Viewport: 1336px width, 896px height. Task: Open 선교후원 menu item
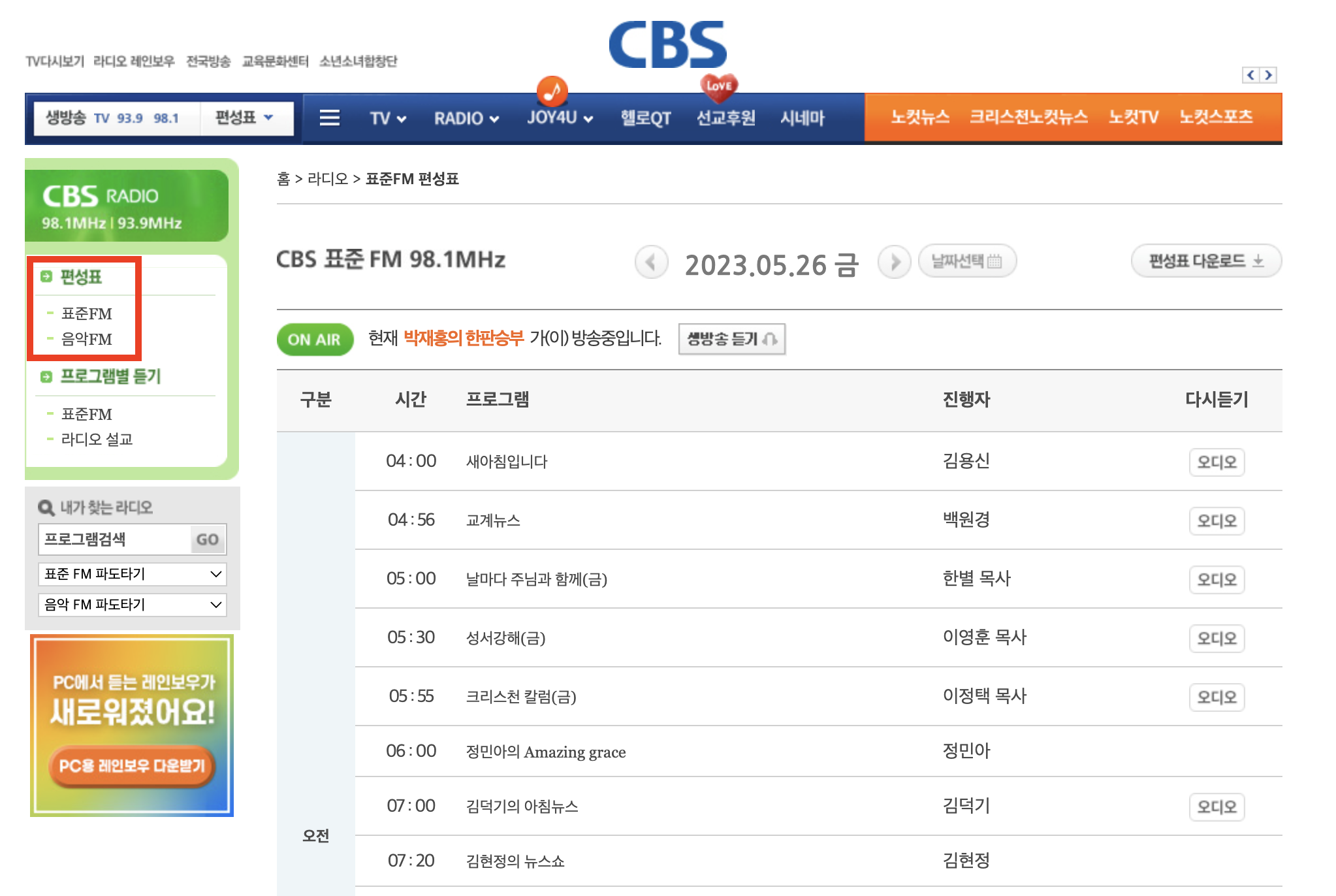(x=726, y=118)
